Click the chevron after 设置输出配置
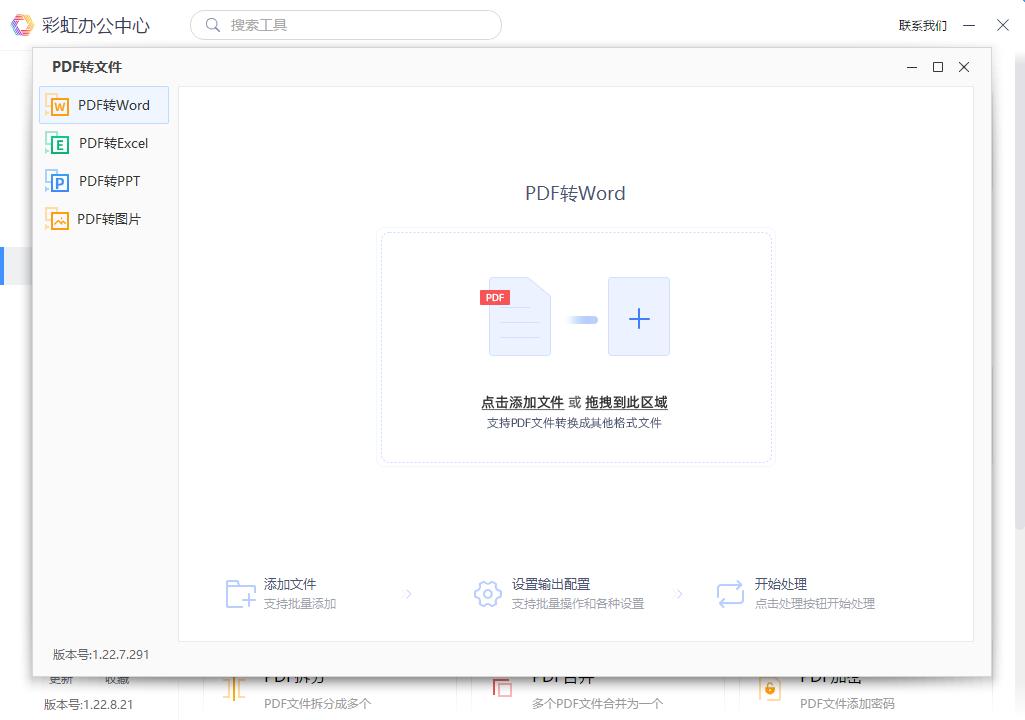This screenshot has width=1025, height=720. [680, 593]
